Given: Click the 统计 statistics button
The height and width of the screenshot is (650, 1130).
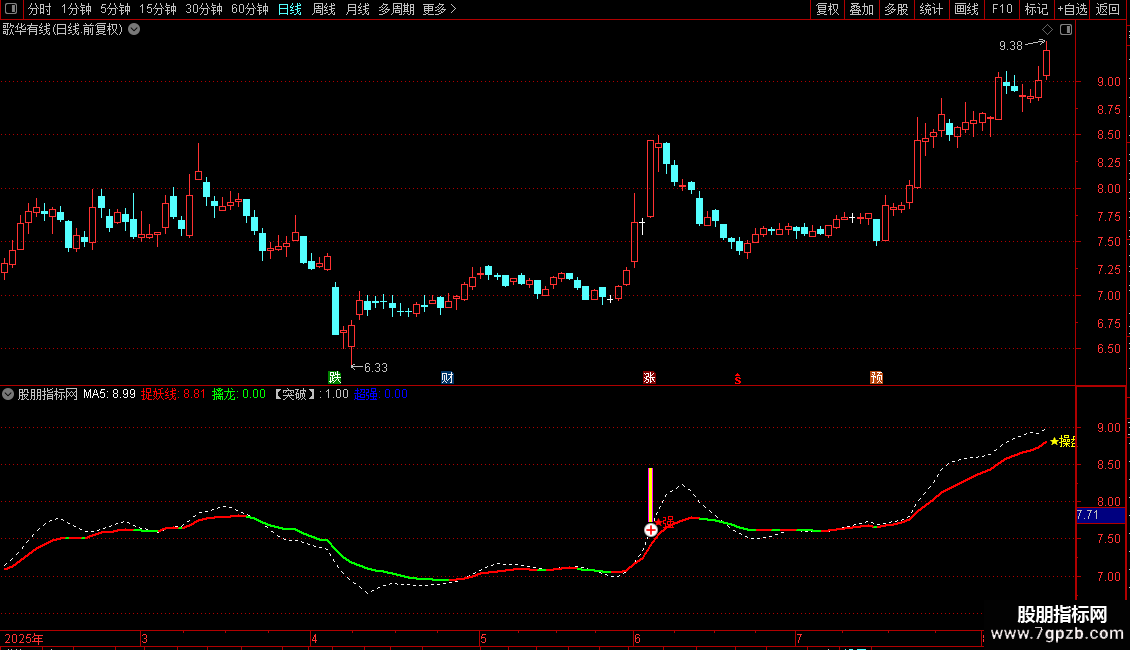Looking at the screenshot, I should [931, 9].
